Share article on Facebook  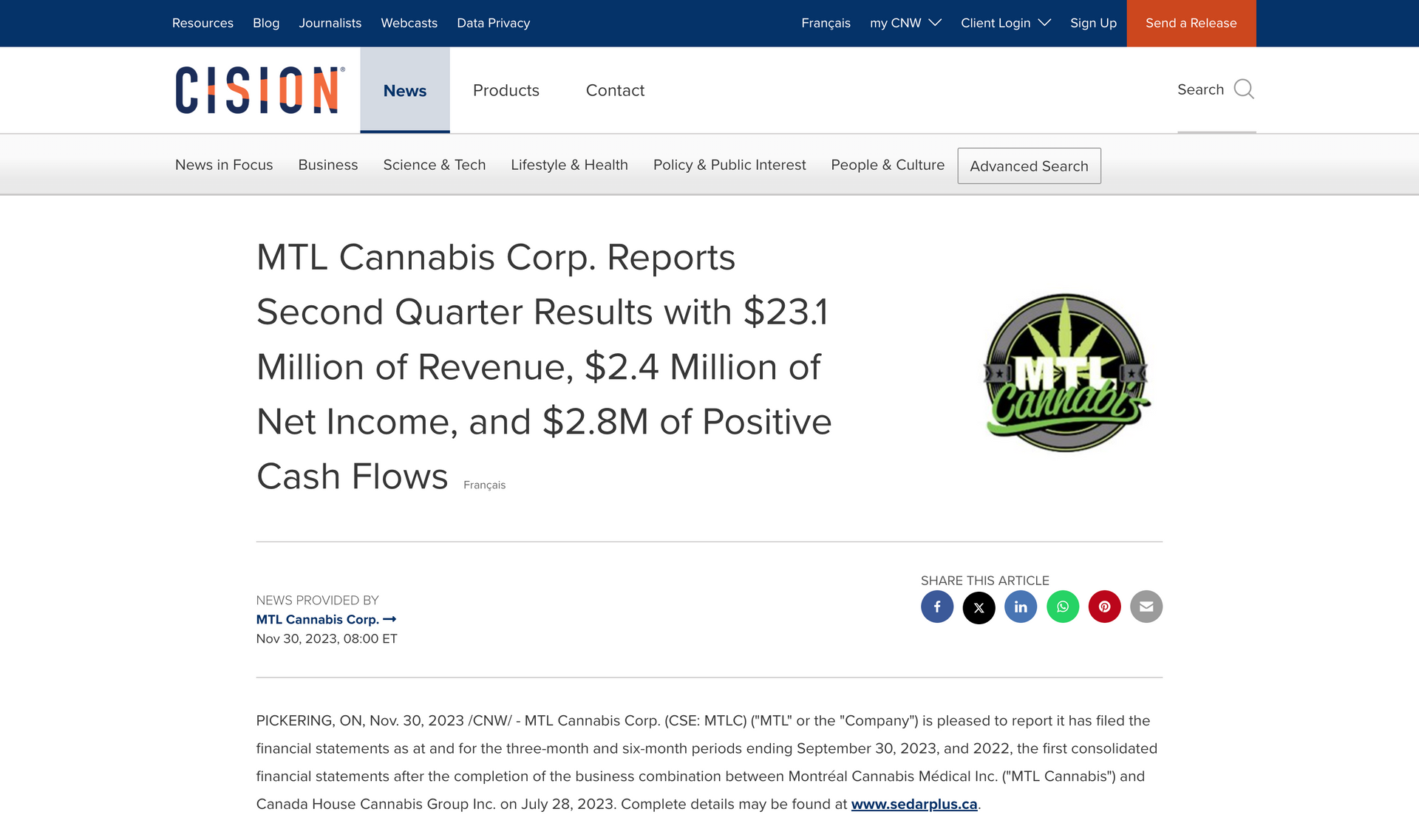[936, 607]
